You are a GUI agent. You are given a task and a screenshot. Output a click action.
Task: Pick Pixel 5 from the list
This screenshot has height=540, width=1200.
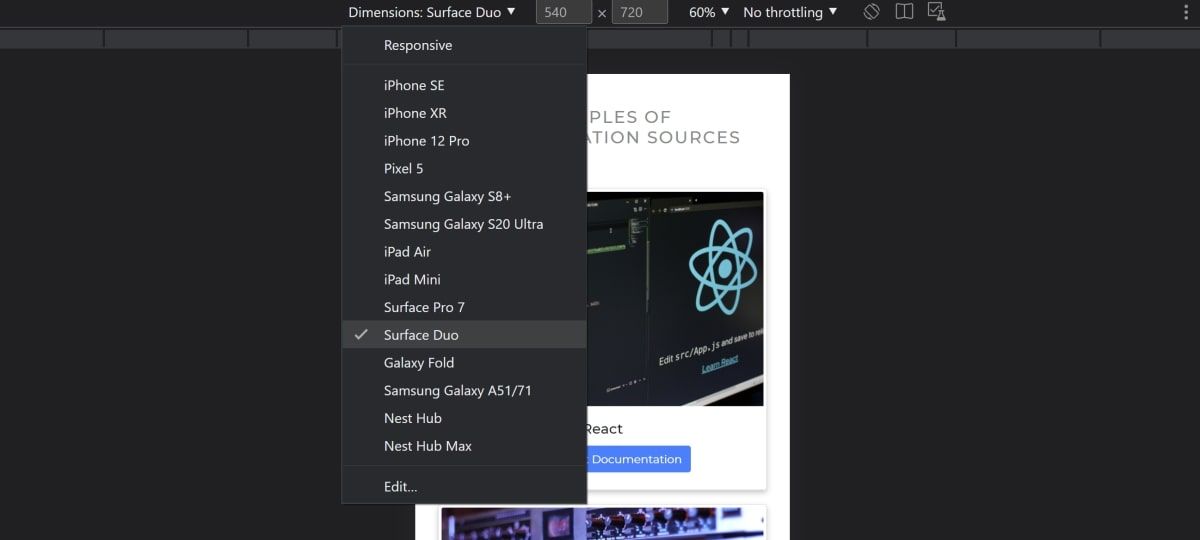464,168
